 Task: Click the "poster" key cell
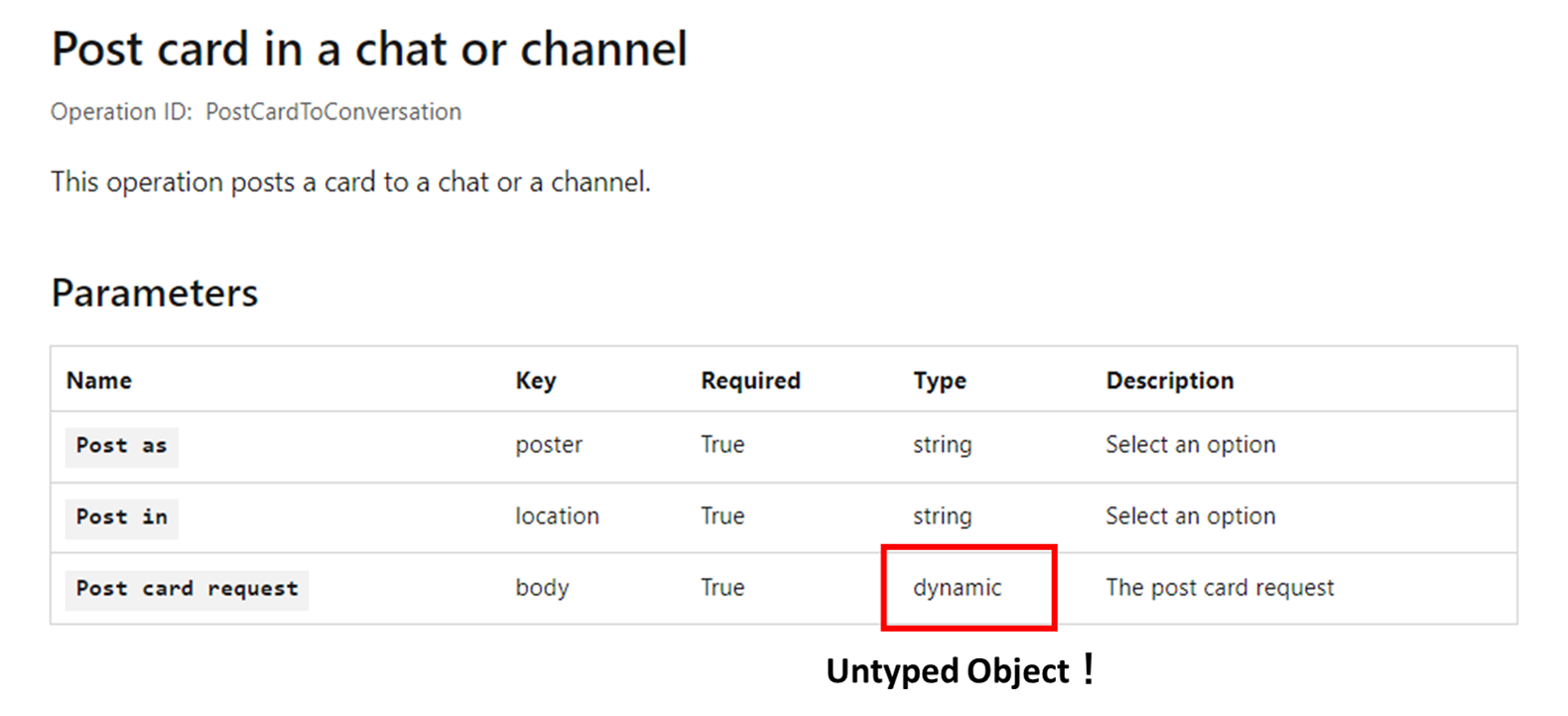pyautogui.click(x=549, y=445)
